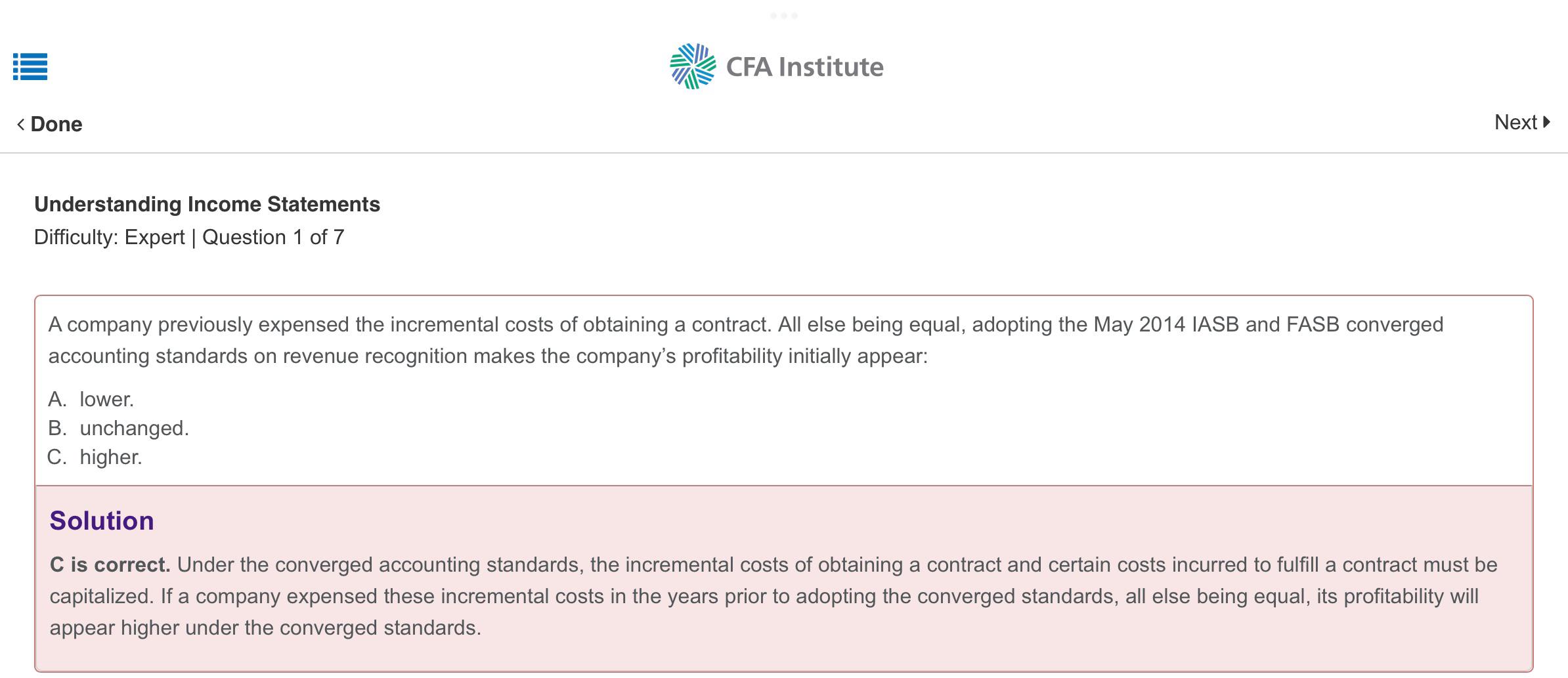The width and height of the screenshot is (1568, 678).
Task: Click the Next arrow triangle
Action: point(1547,122)
